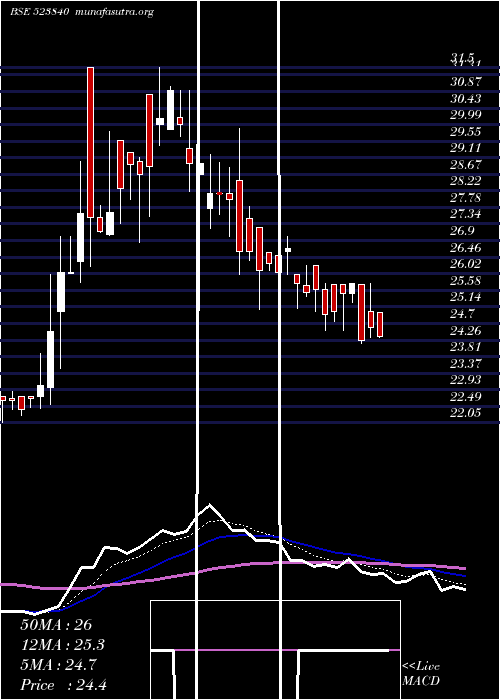The height and width of the screenshot is (700, 500).
Task: Click the 29.55 price axis label
Action: (x=466, y=131)
